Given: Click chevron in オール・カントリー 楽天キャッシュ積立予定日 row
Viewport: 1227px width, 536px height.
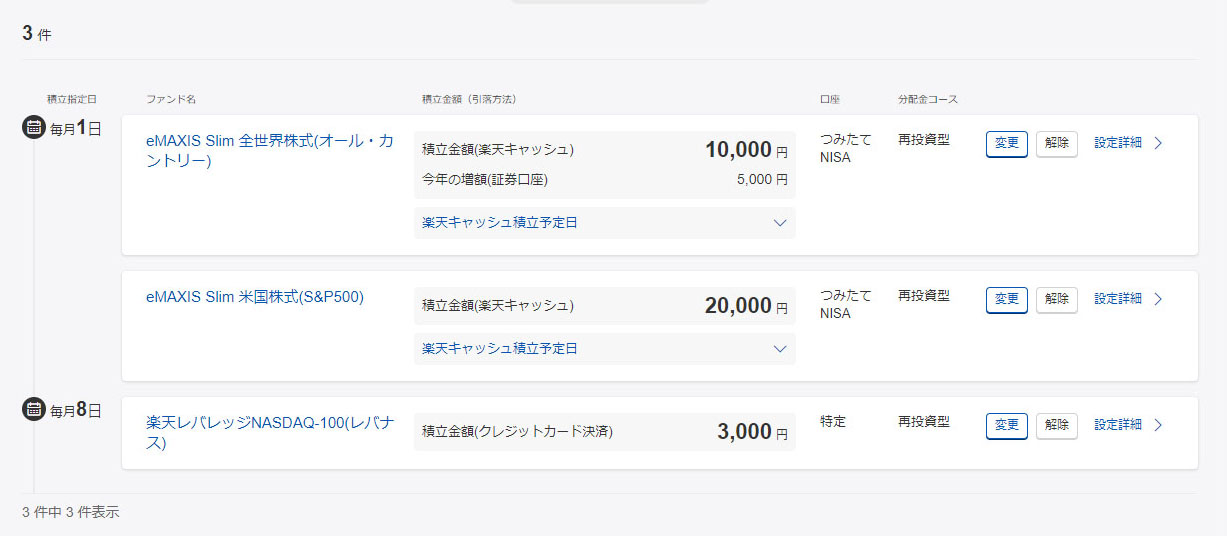Looking at the screenshot, I should (780, 223).
